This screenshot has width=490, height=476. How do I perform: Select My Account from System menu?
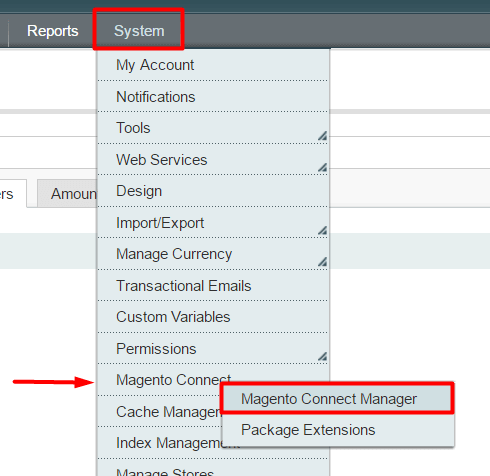click(x=213, y=65)
